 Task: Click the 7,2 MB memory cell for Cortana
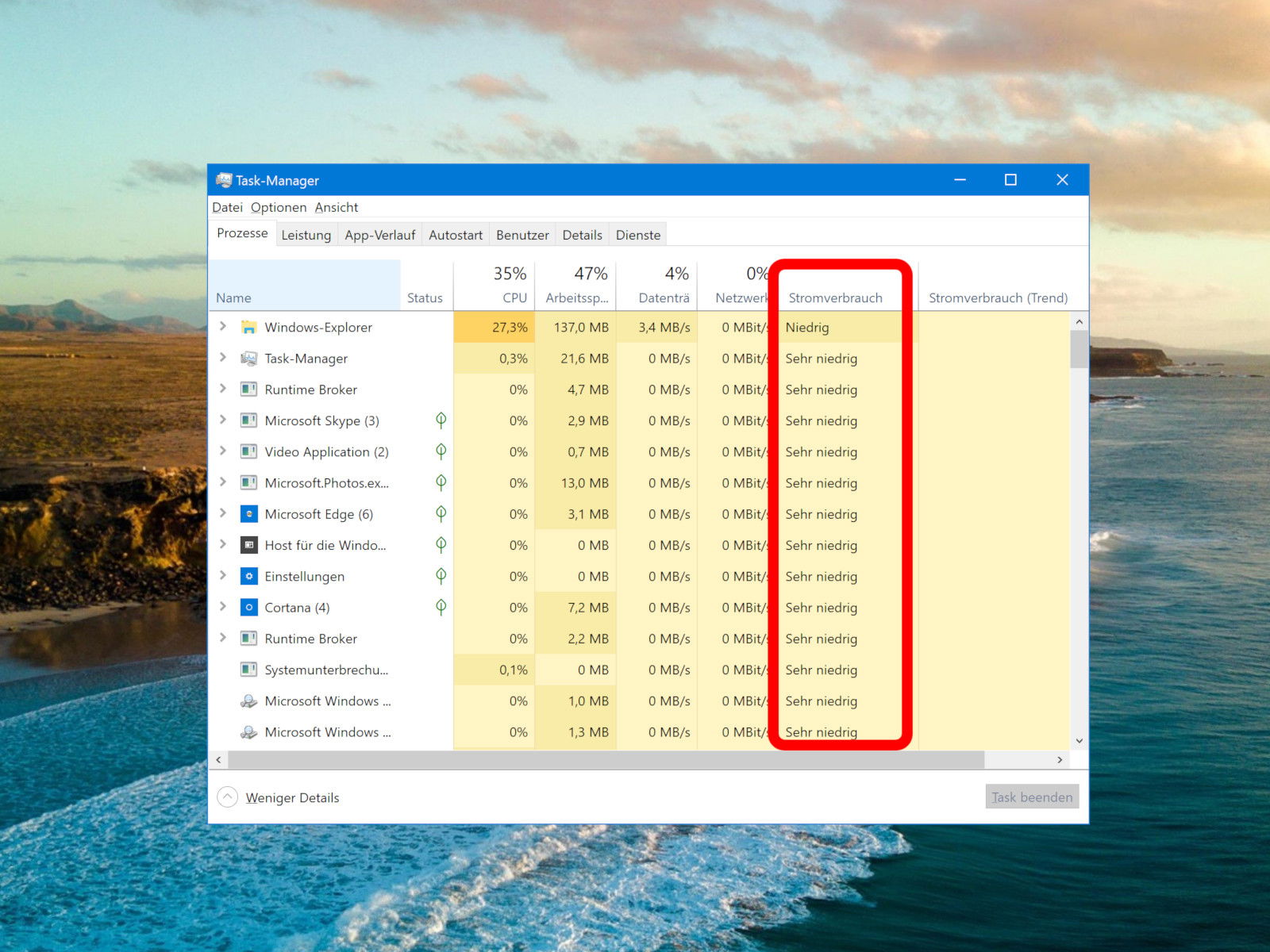coord(575,608)
